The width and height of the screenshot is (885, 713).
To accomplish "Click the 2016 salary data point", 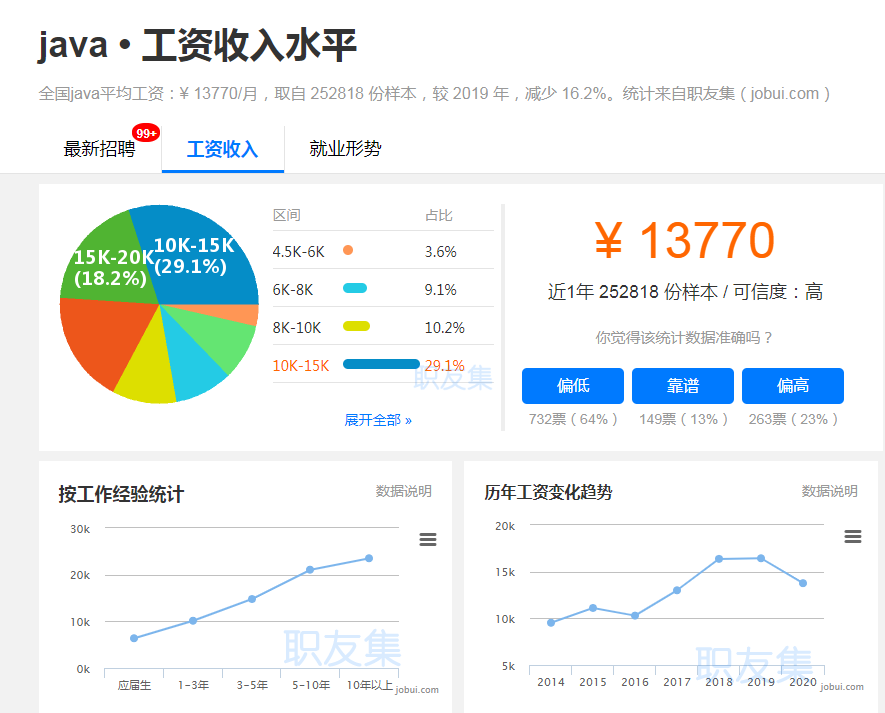I will [635, 616].
